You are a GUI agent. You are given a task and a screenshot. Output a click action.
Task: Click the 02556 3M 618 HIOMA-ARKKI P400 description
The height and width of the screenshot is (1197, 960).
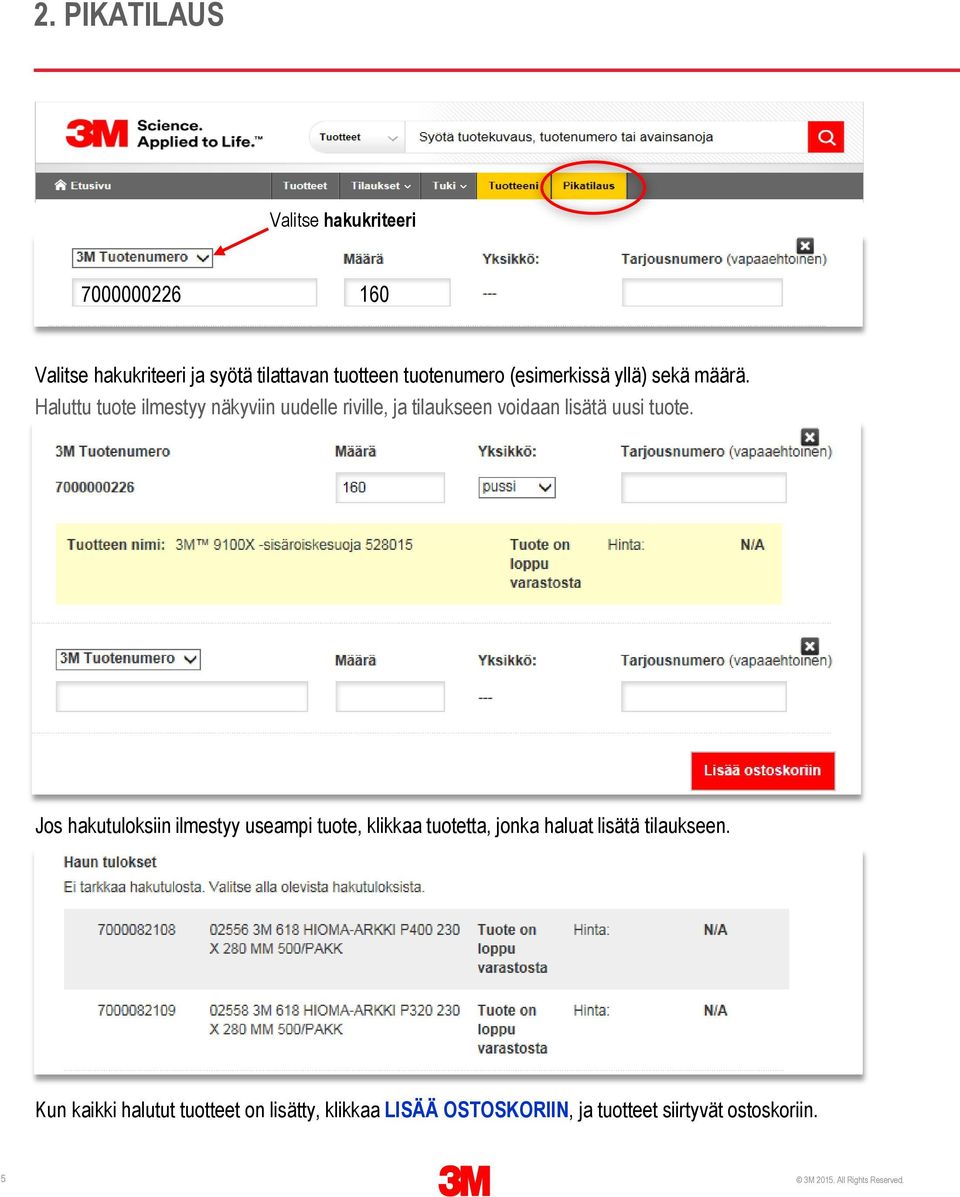(x=334, y=939)
